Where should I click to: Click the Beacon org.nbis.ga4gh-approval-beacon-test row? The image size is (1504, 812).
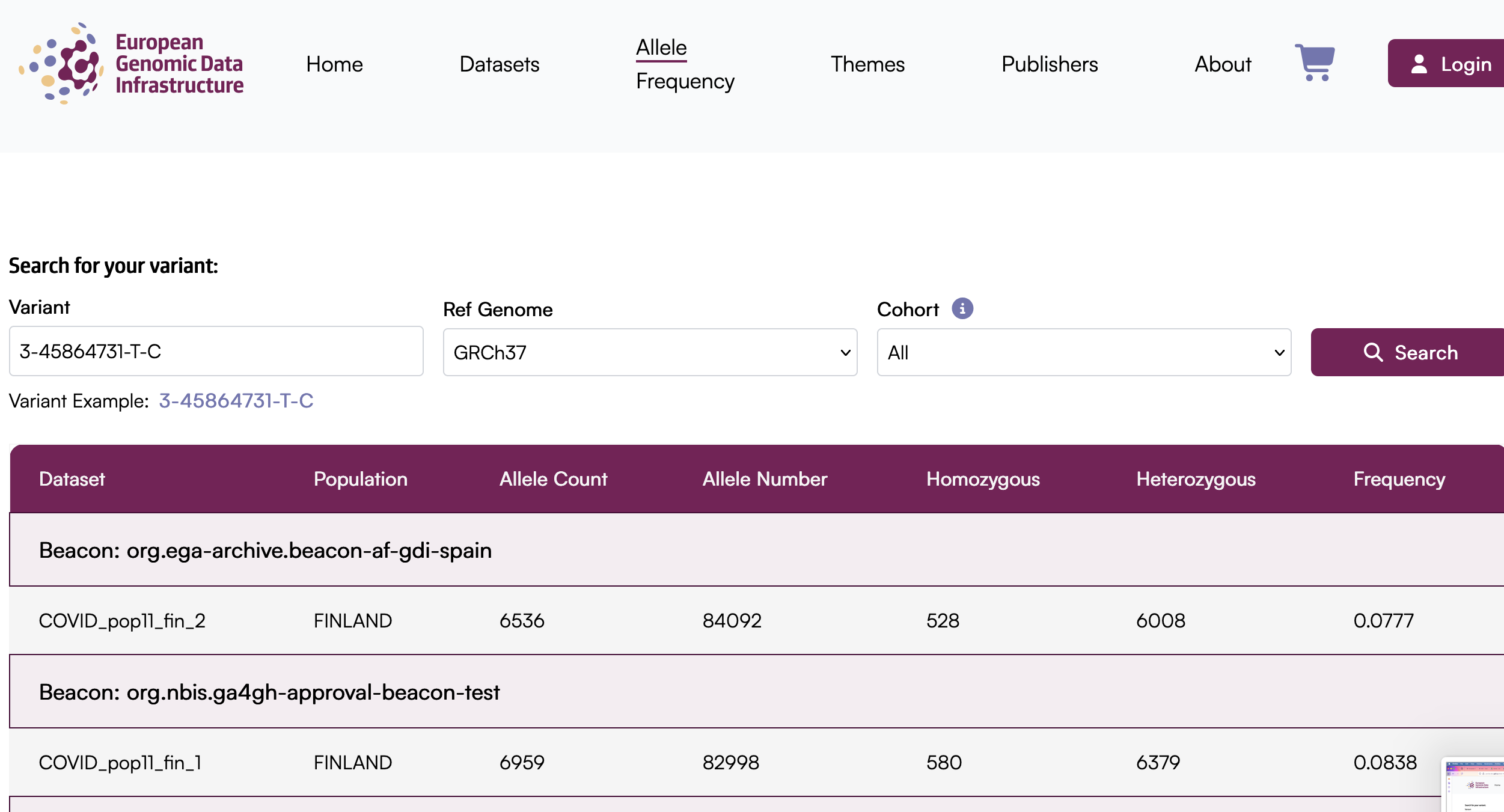coord(269,692)
